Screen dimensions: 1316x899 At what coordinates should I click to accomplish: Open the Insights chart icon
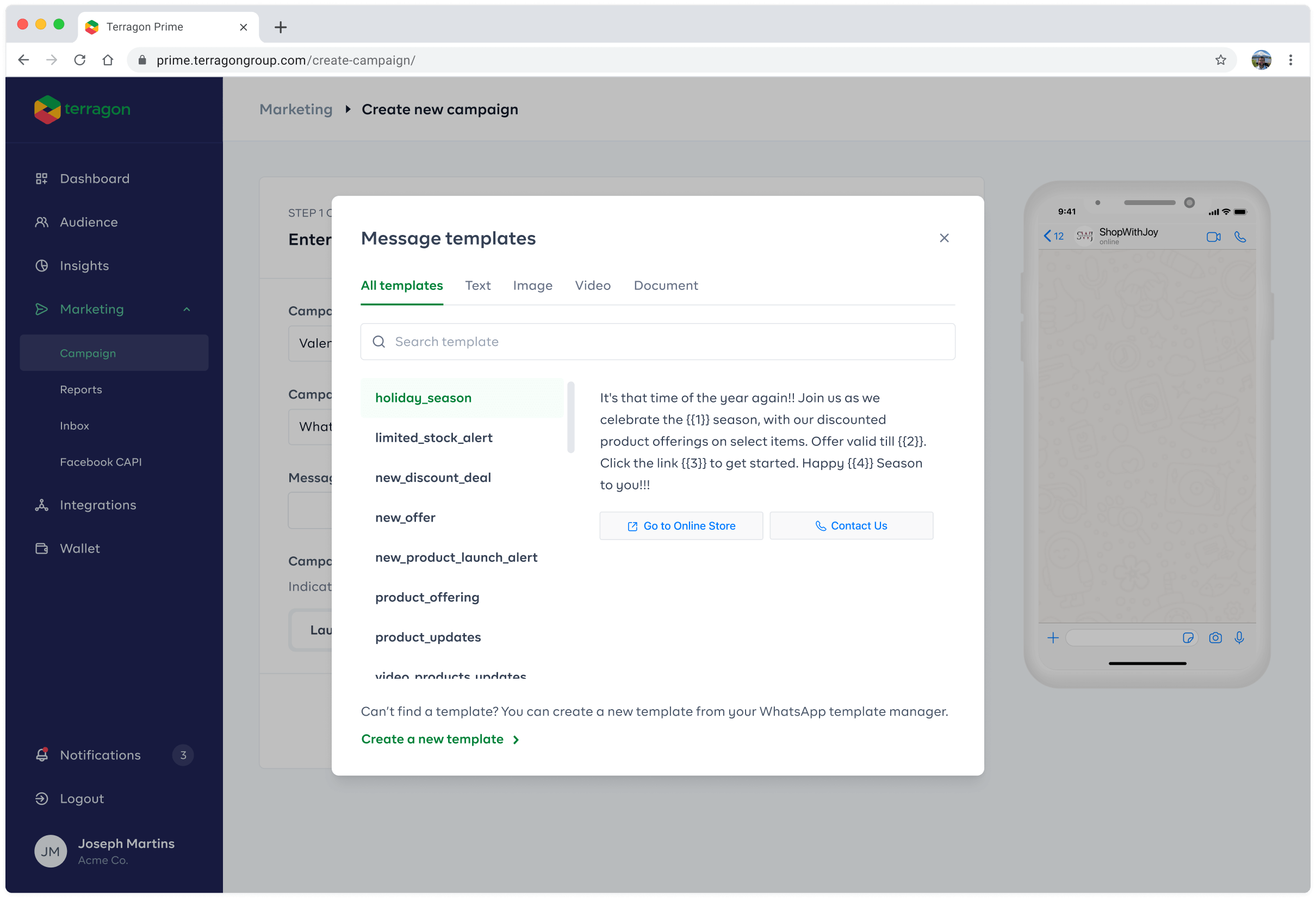click(41, 266)
